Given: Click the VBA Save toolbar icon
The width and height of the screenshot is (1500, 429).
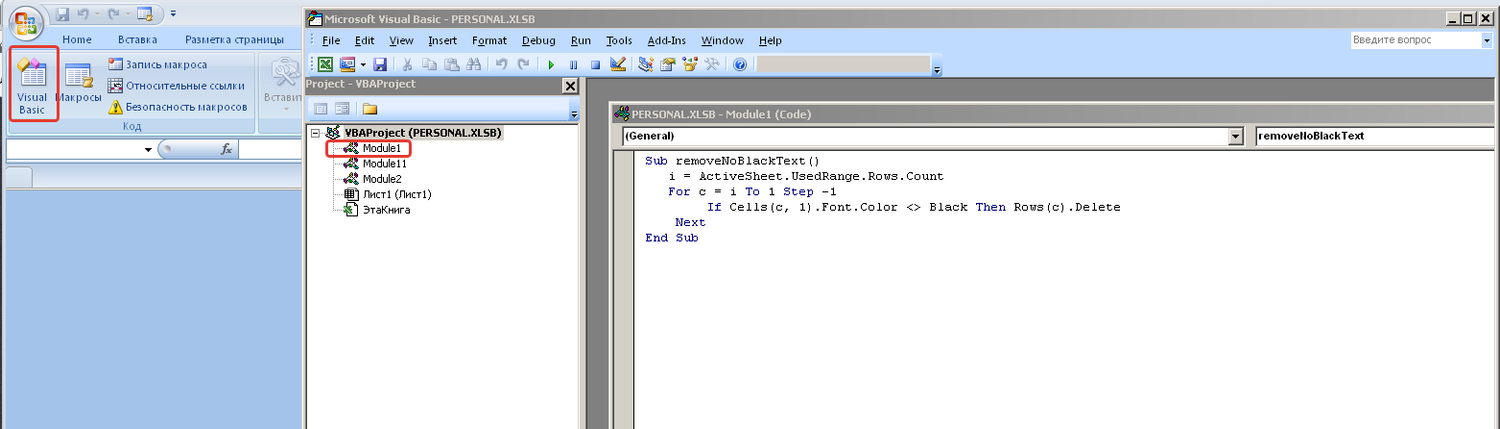Looking at the screenshot, I should pyautogui.click(x=380, y=64).
